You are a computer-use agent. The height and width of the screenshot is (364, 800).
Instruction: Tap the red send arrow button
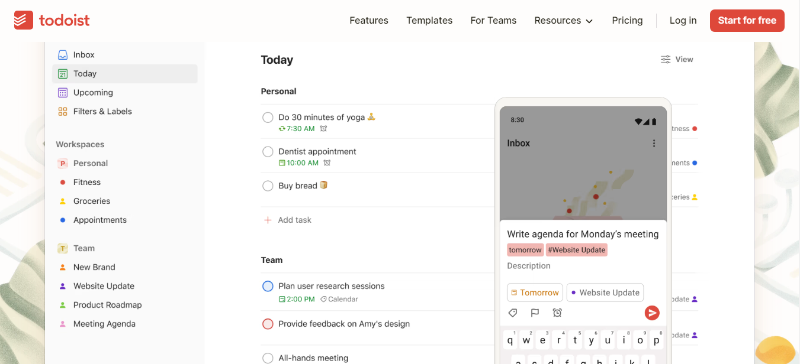(652, 312)
